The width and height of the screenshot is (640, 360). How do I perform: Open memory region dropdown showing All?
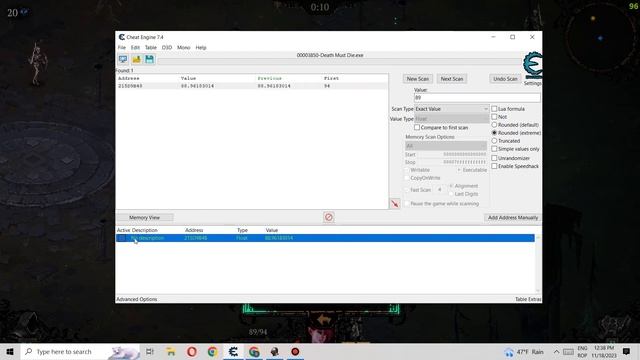pyautogui.click(x=446, y=146)
